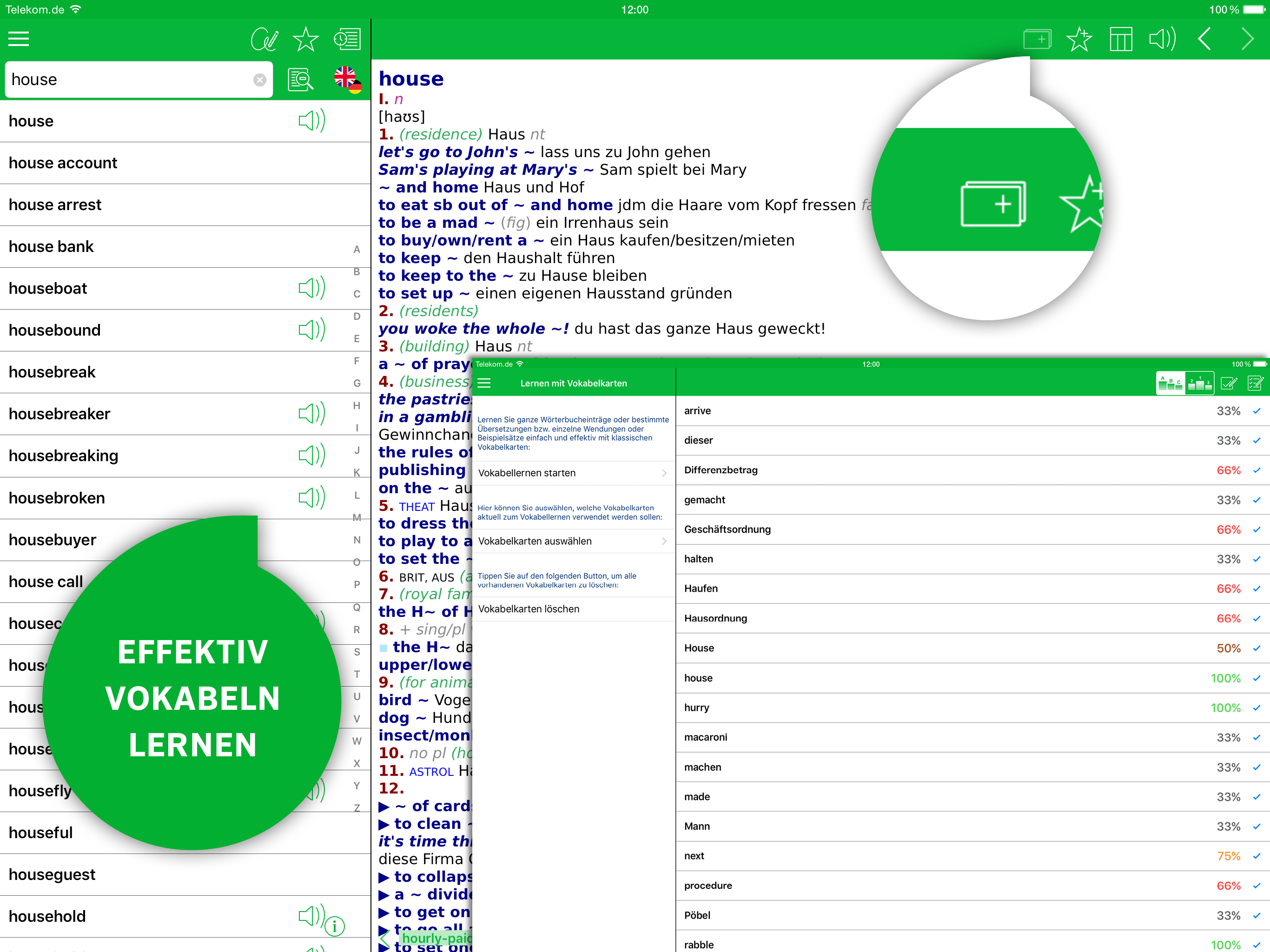
Task: Open the favorites star in the search panel
Action: coord(305,39)
